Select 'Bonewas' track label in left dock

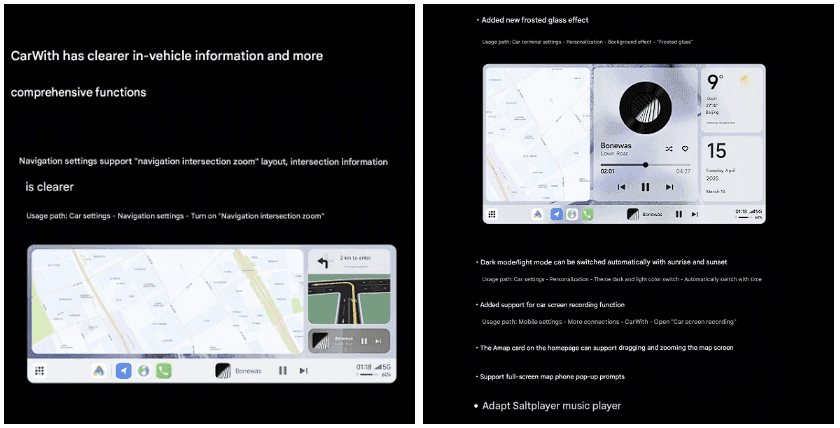click(x=248, y=371)
